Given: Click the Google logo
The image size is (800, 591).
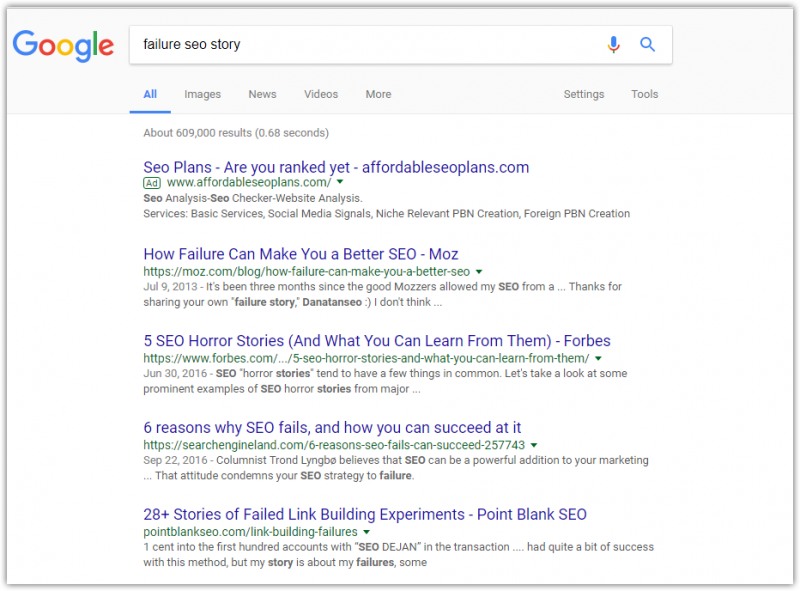Looking at the screenshot, I should (x=63, y=45).
